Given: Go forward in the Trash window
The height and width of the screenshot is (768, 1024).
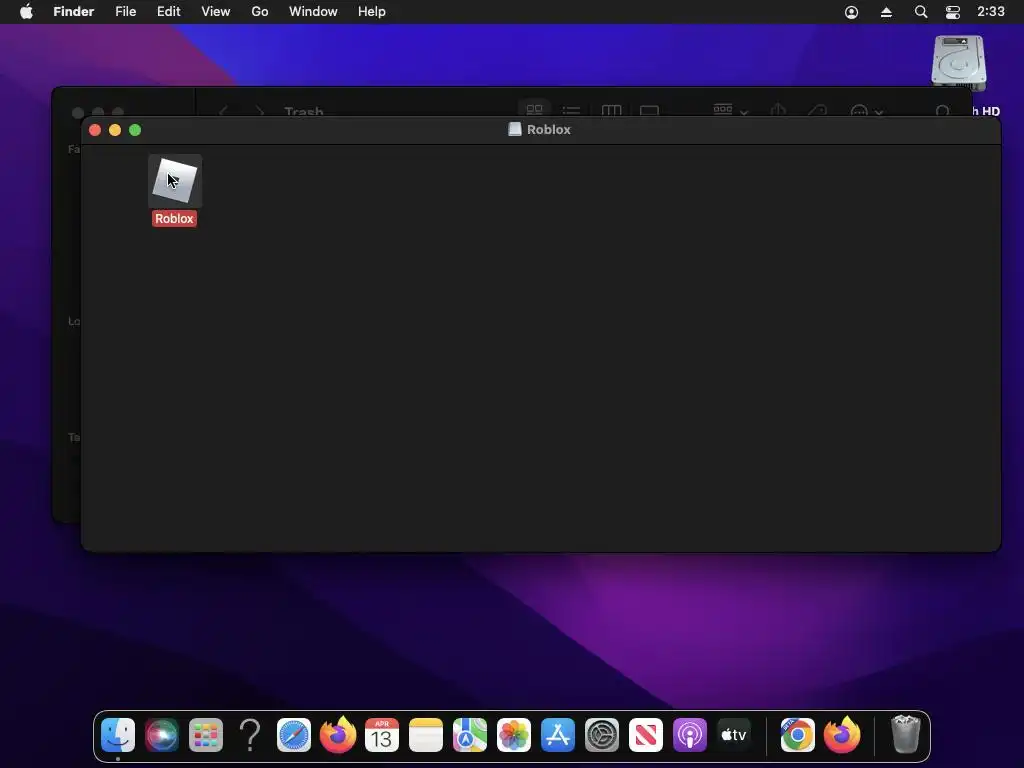Looking at the screenshot, I should (259, 110).
